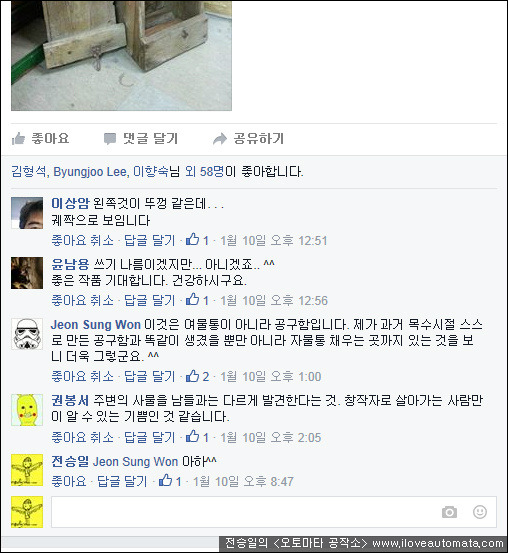The height and width of the screenshot is (553, 508).
Task: Click the 댓글 달기 speech bubble icon
Action: tap(110, 139)
